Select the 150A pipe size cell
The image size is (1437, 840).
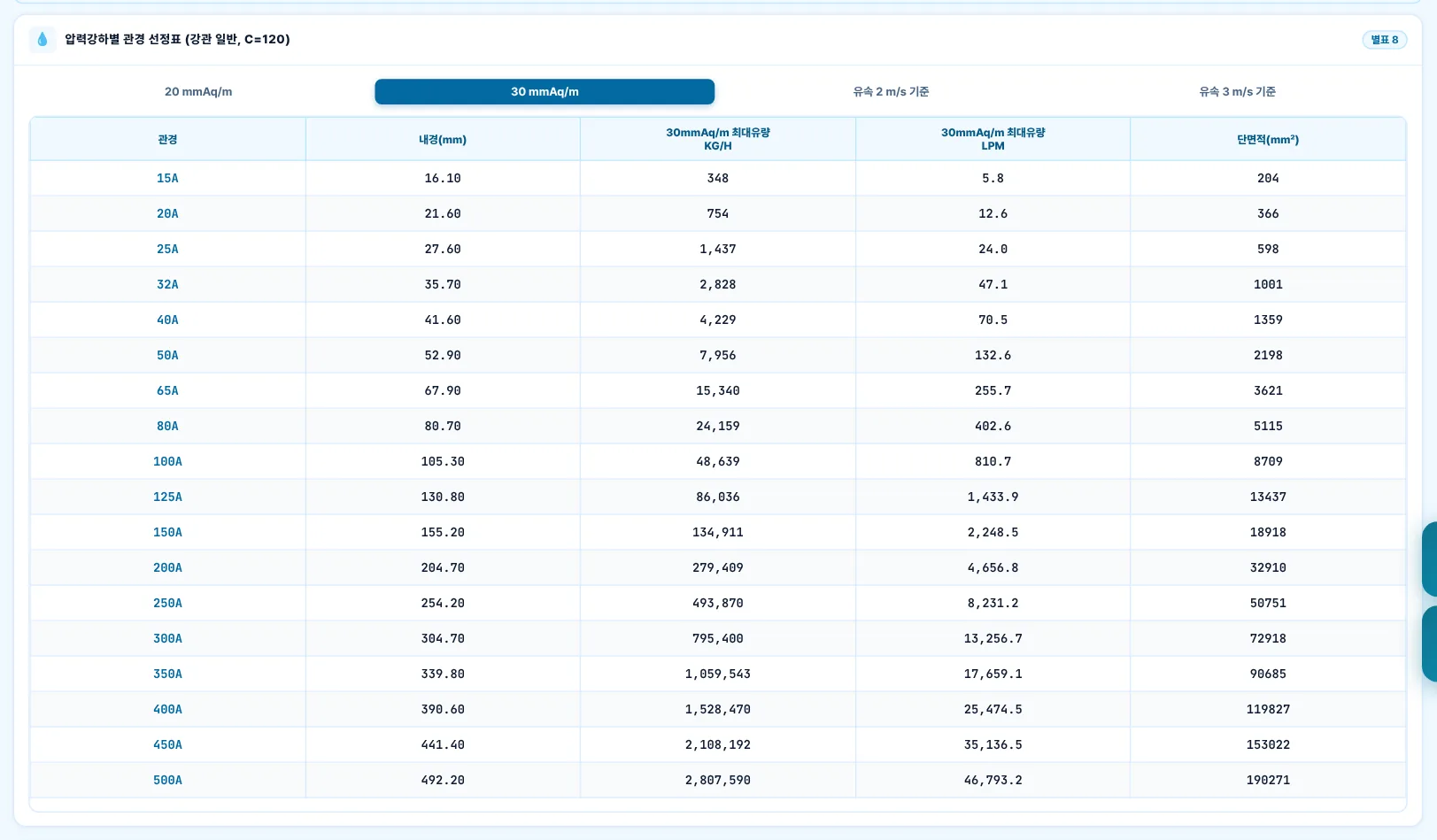(x=167, y=532)
